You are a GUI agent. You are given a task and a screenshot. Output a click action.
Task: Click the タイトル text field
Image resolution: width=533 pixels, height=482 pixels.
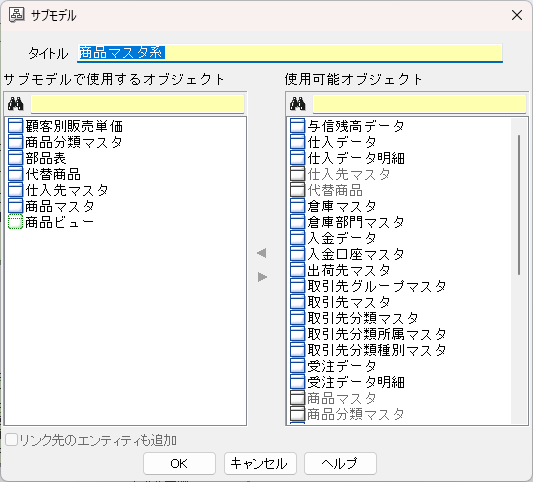pos(290,53)
